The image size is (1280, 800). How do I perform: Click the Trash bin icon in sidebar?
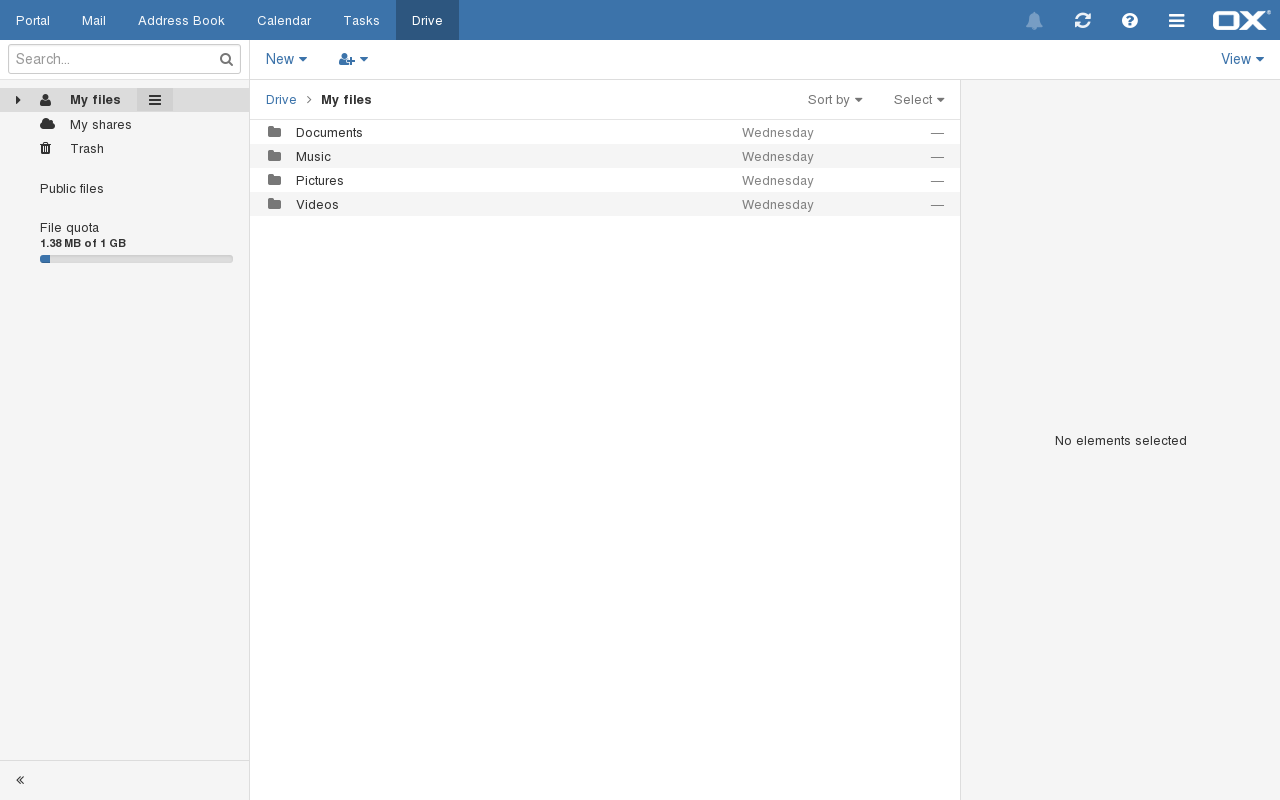(x=46, y=149)
